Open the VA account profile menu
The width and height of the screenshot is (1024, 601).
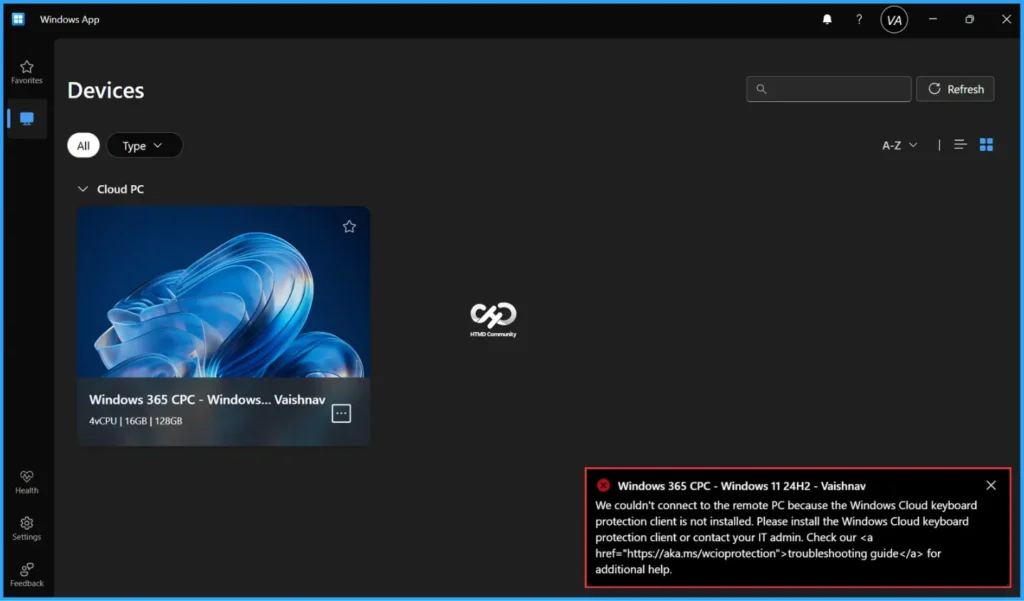[894, 19]
